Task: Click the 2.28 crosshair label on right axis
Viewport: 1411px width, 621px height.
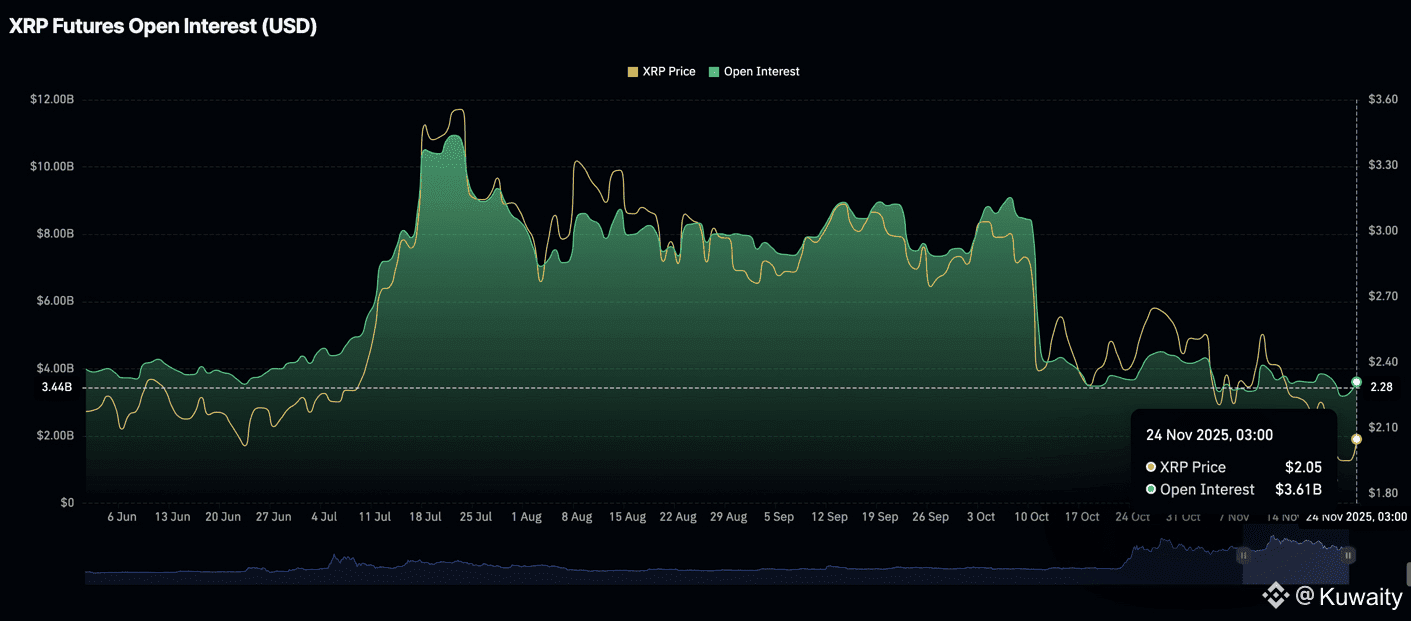Action: tap(1380, 387)
